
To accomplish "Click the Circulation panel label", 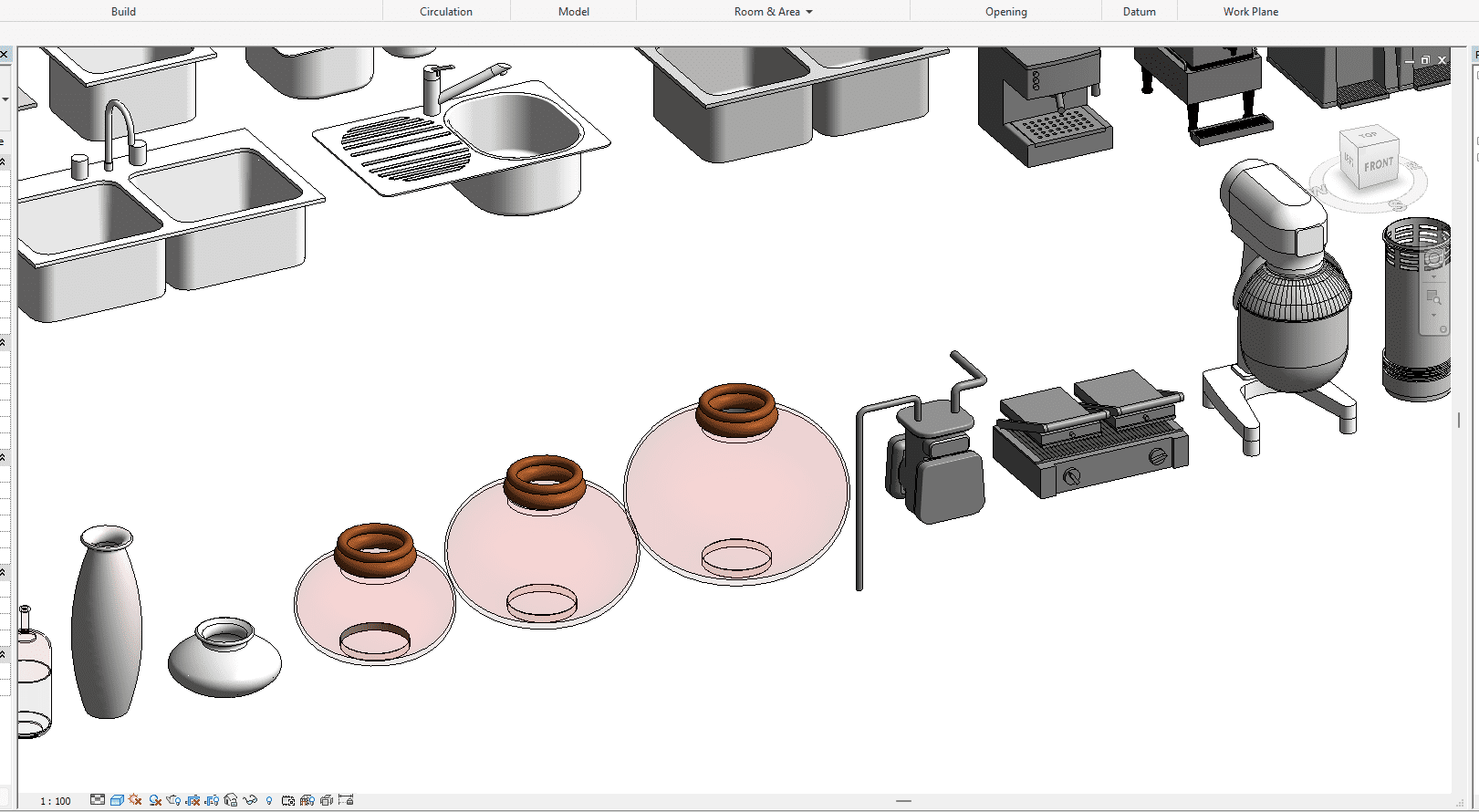I will pyautogui.click(x=445, y=12).
